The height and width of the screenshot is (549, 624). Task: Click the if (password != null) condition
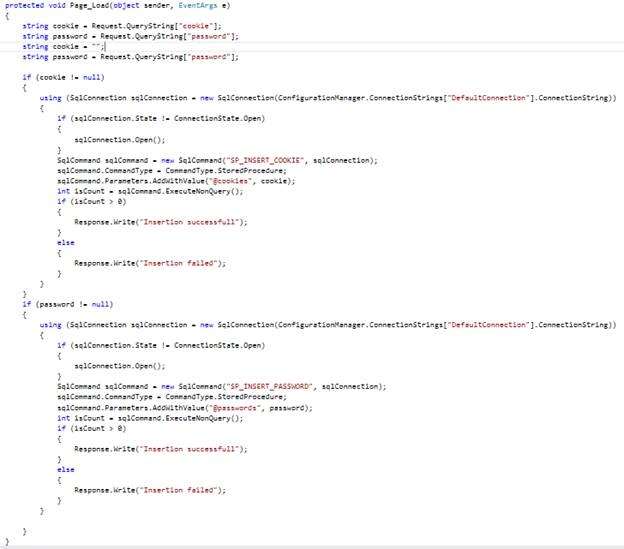click(68, 304)
